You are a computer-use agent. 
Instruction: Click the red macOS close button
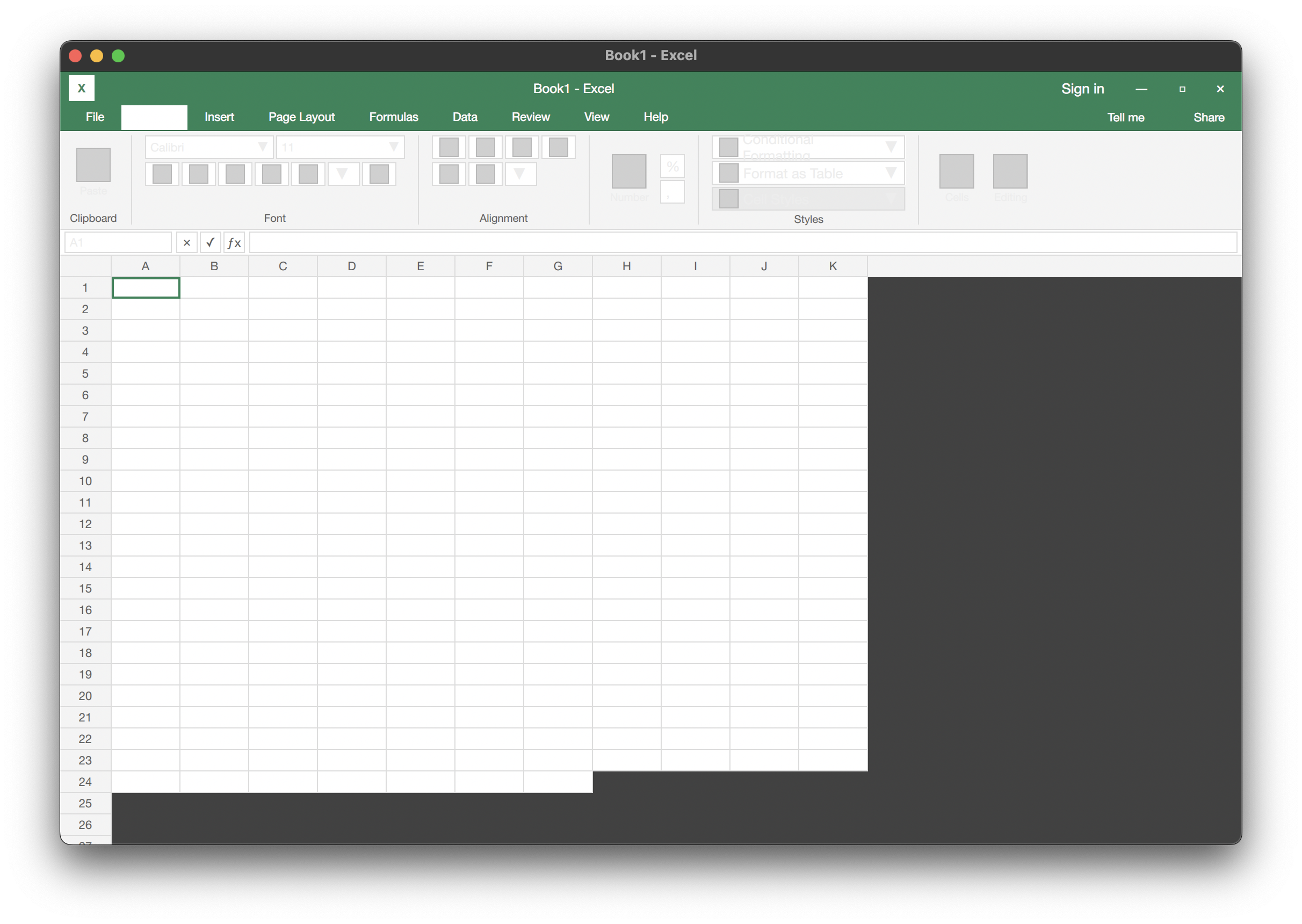(75, 56)
